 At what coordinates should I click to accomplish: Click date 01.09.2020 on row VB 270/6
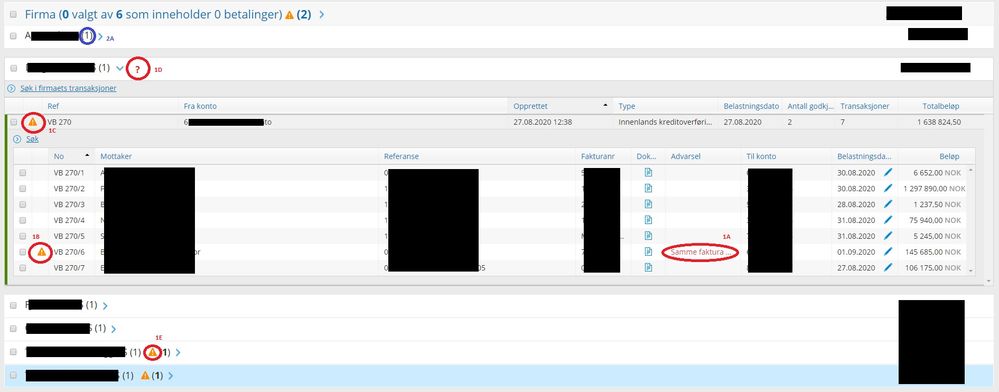857,252
